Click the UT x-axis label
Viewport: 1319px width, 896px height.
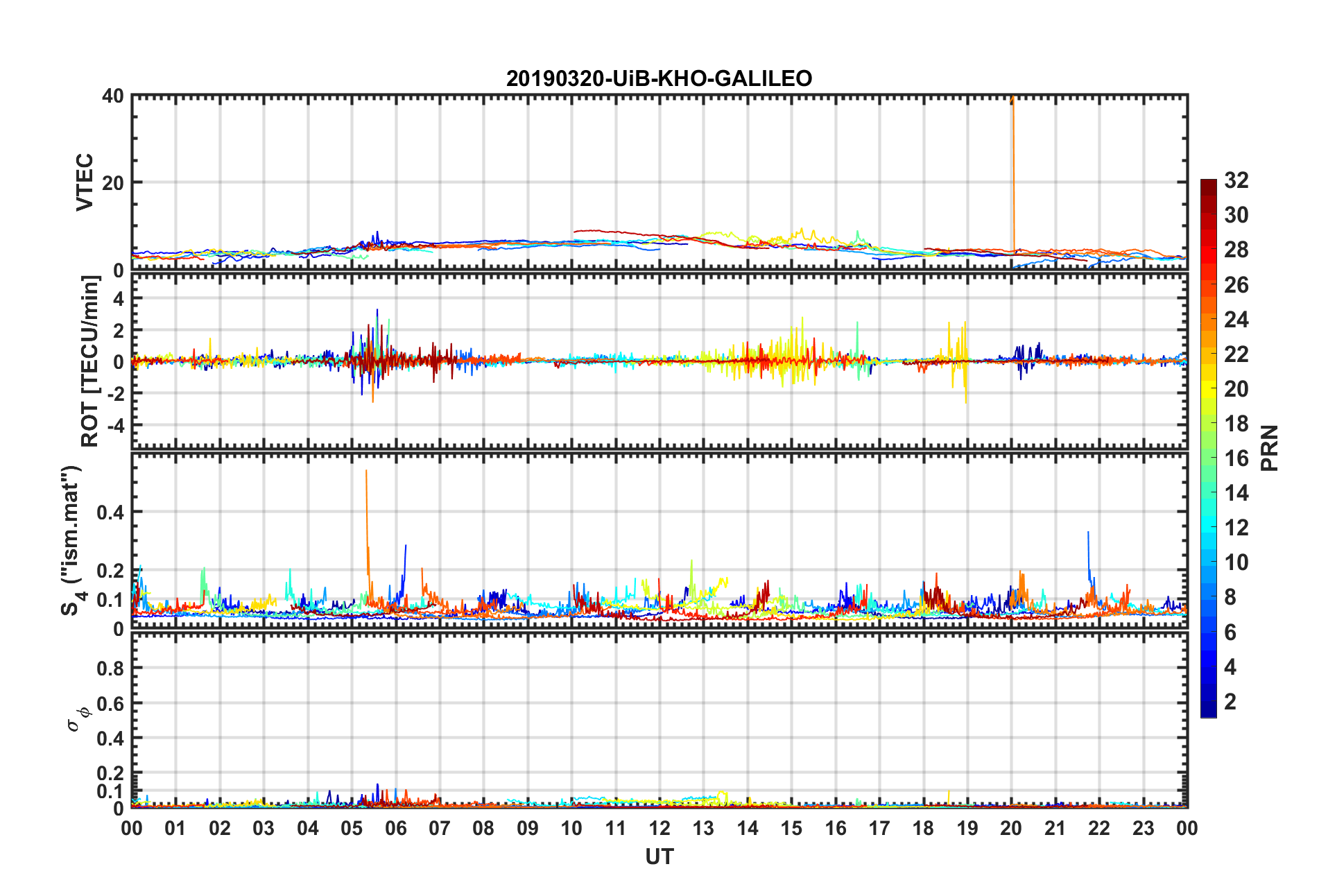659,857
